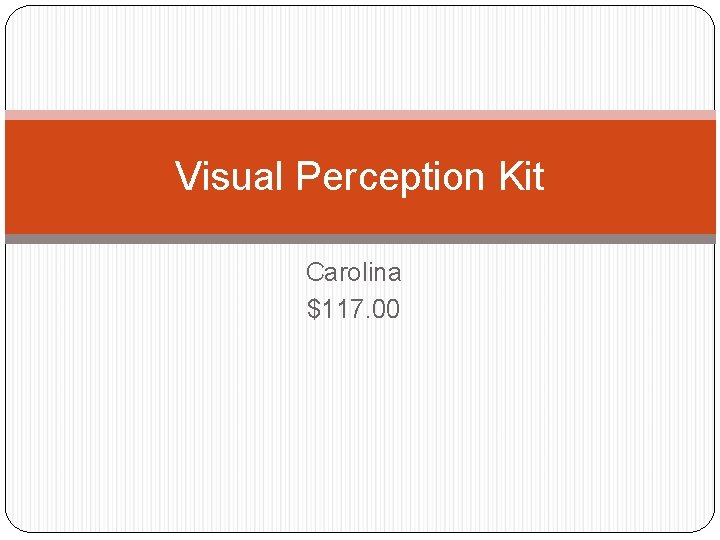
Task: Select the word "Kit" in title
Action: (x=521, y=176)
